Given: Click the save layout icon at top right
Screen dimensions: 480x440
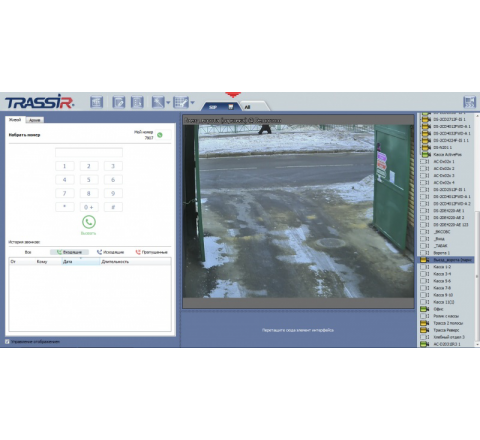Looking at the screenshot, I should [469, 102].
